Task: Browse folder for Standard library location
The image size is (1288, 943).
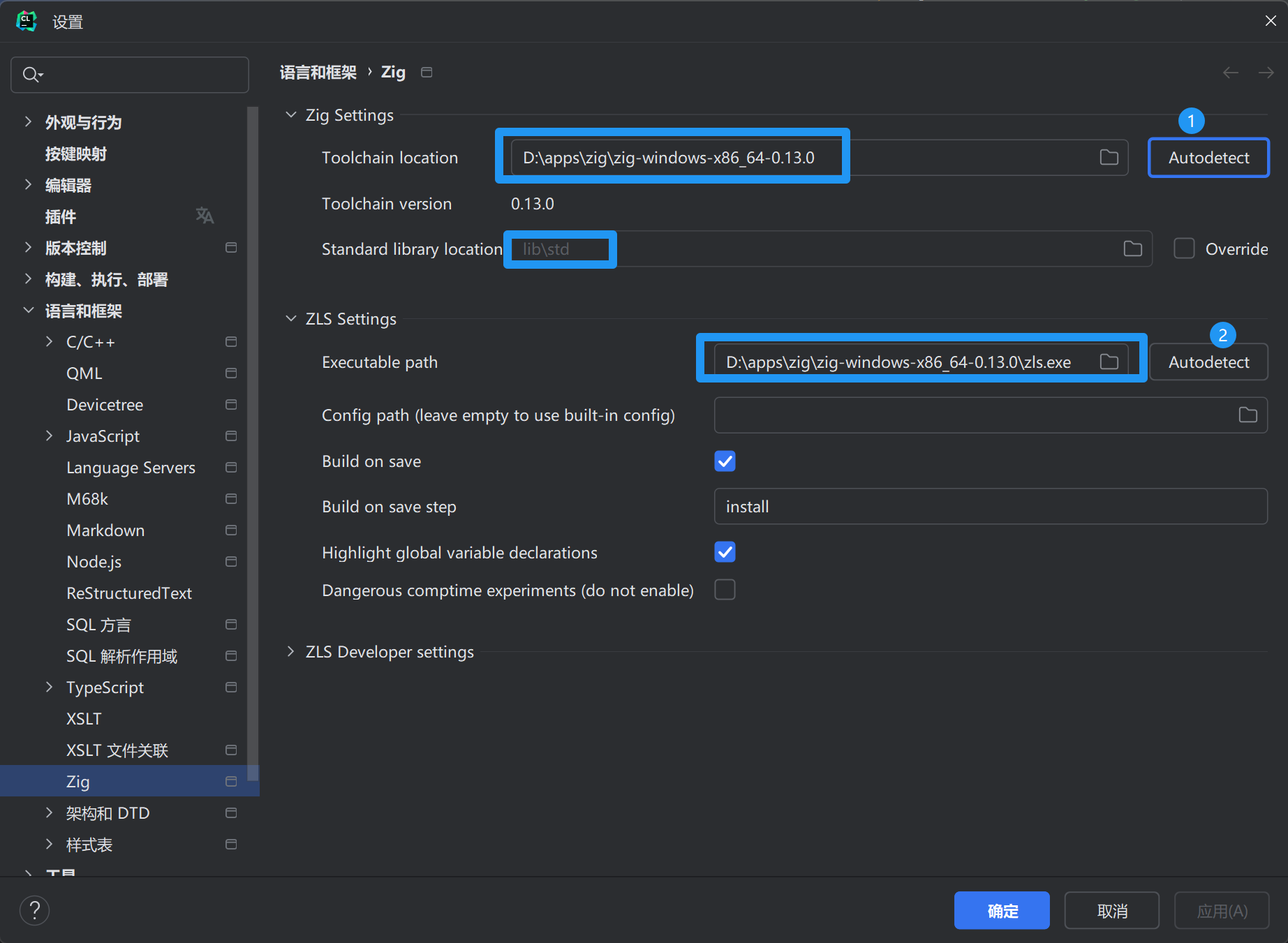Action: pyautogui.click(x=1132, y=249)
